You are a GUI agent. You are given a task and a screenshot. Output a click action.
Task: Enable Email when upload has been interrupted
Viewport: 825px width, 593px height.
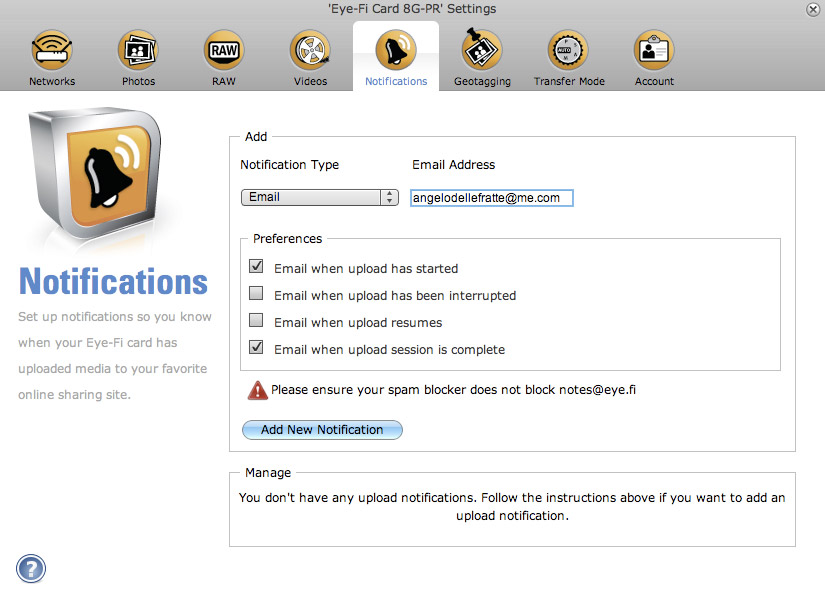coord(256,293)
